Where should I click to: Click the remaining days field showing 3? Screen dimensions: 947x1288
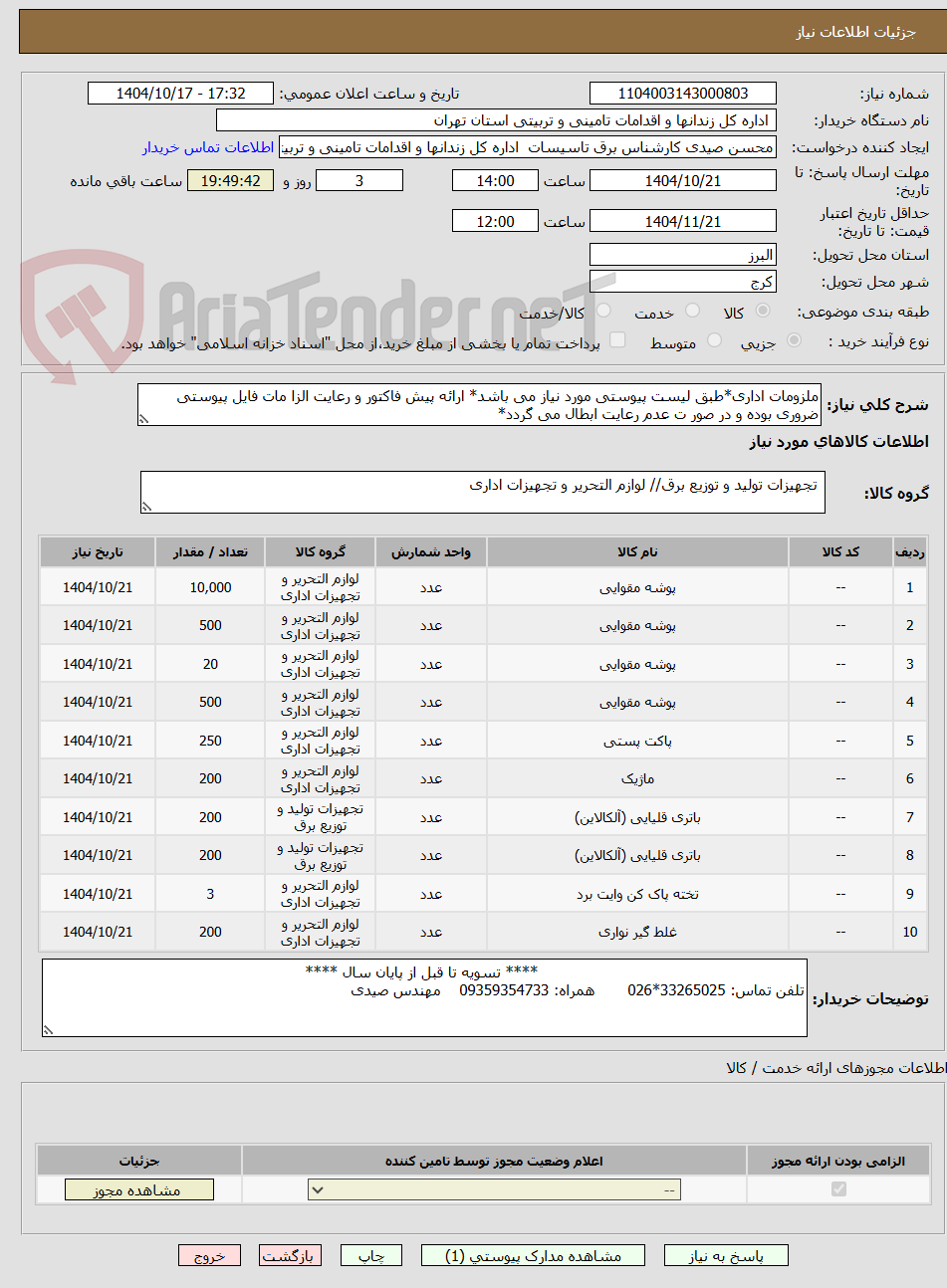(359, 181)
